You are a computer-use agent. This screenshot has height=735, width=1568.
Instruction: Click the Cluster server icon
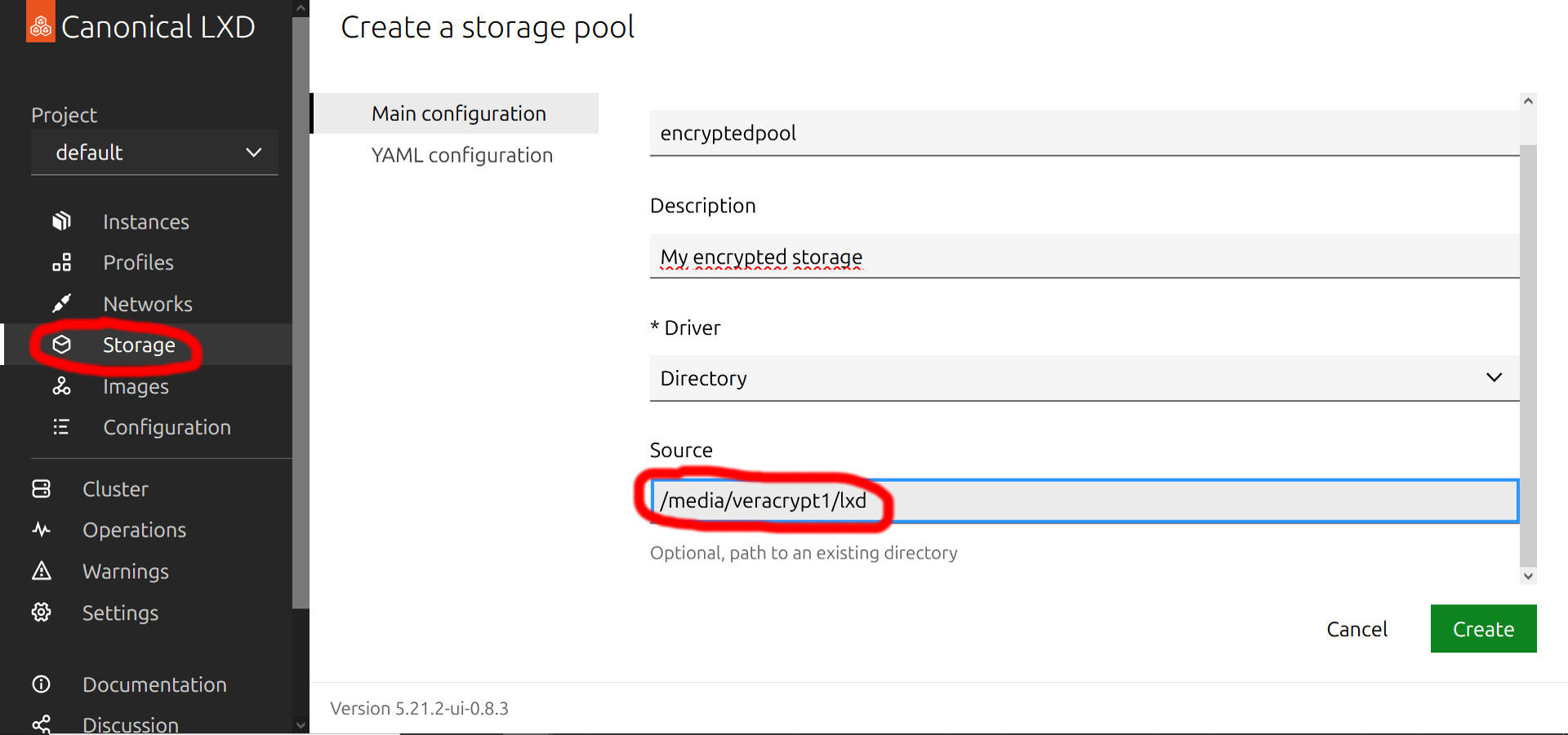(41, 488)
